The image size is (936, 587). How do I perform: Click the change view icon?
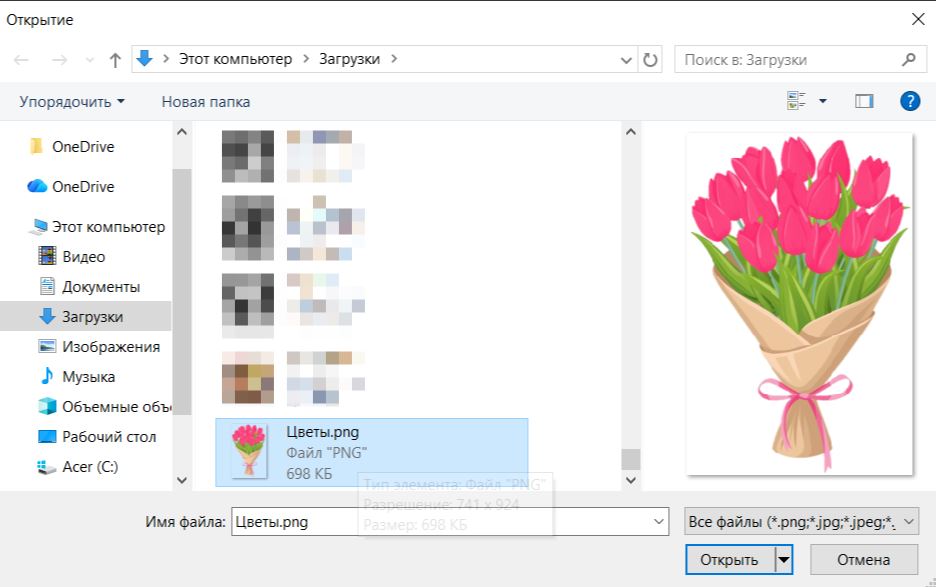pos(797,101)
